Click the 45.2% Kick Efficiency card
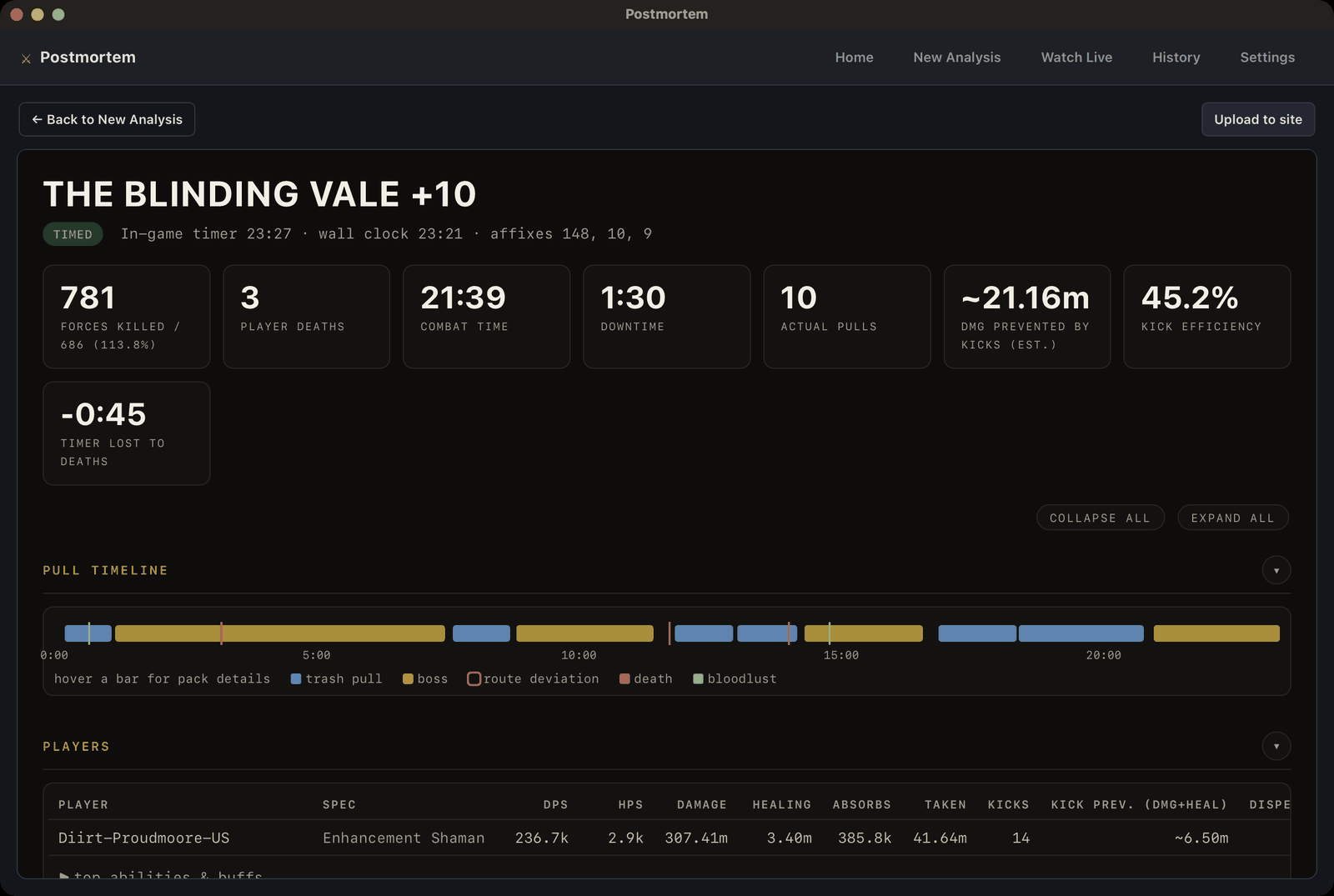The width and height of the screenshot is (1334, 896). [1207, 317]
